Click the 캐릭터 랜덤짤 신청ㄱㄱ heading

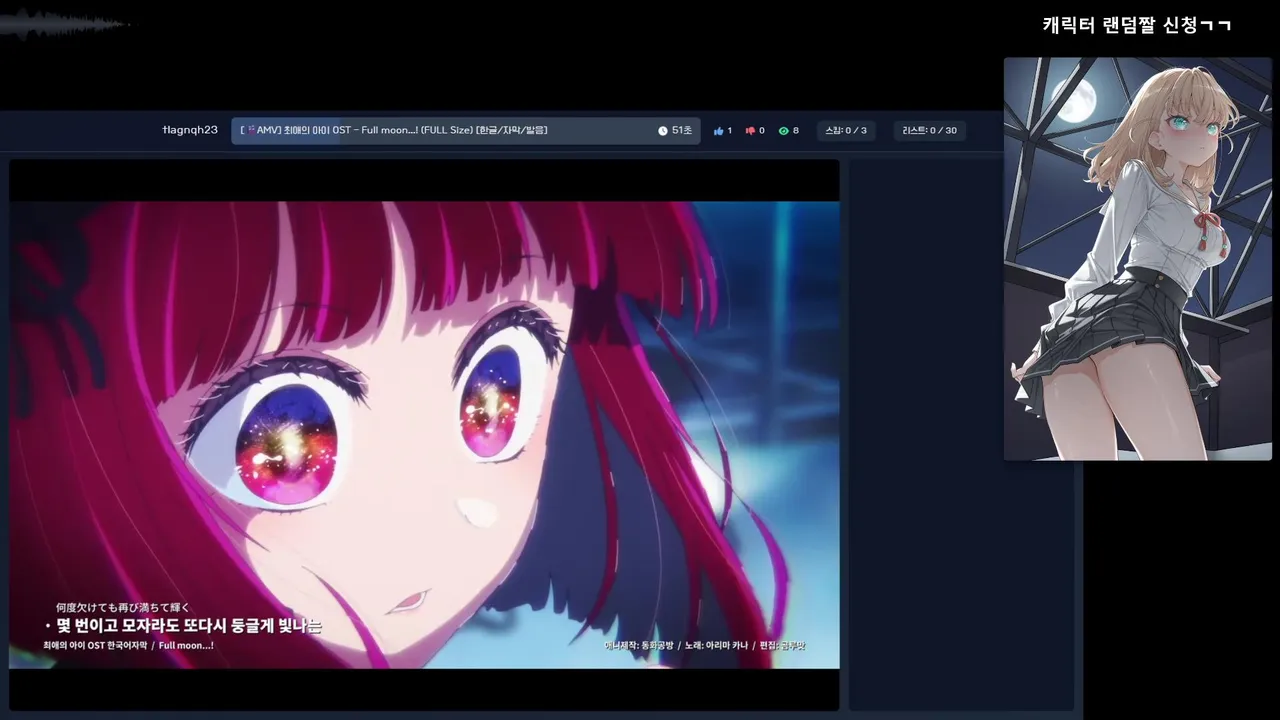coord(1137,25)
